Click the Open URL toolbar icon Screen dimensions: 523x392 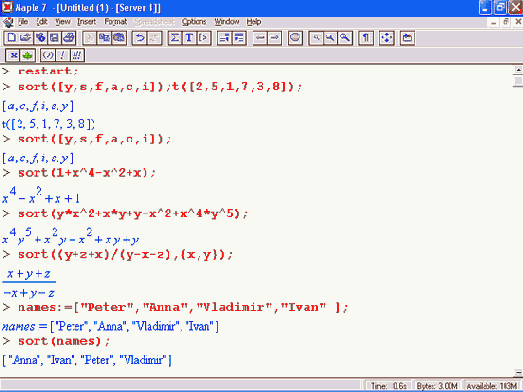(40, 38)
